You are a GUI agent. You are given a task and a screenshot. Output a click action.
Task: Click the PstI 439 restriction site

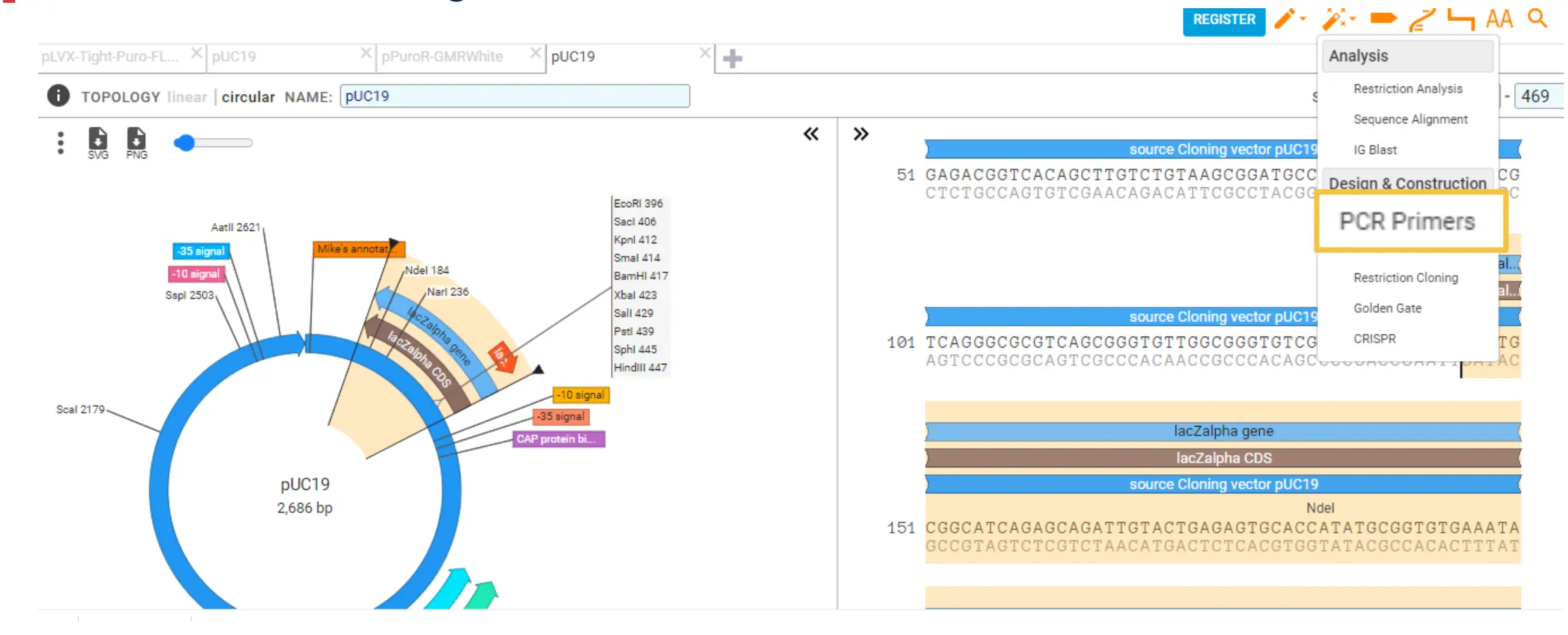pyautogui.click(x=633, y=332)
